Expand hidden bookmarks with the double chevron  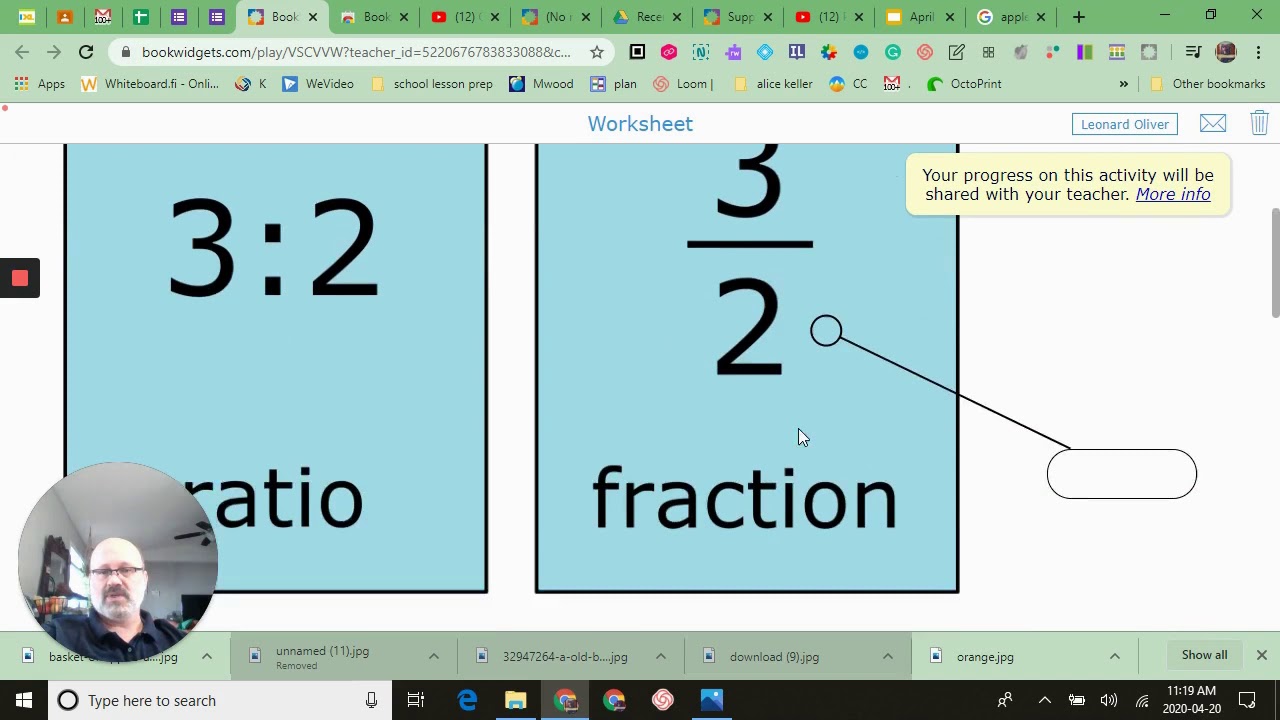(1124, 84)
